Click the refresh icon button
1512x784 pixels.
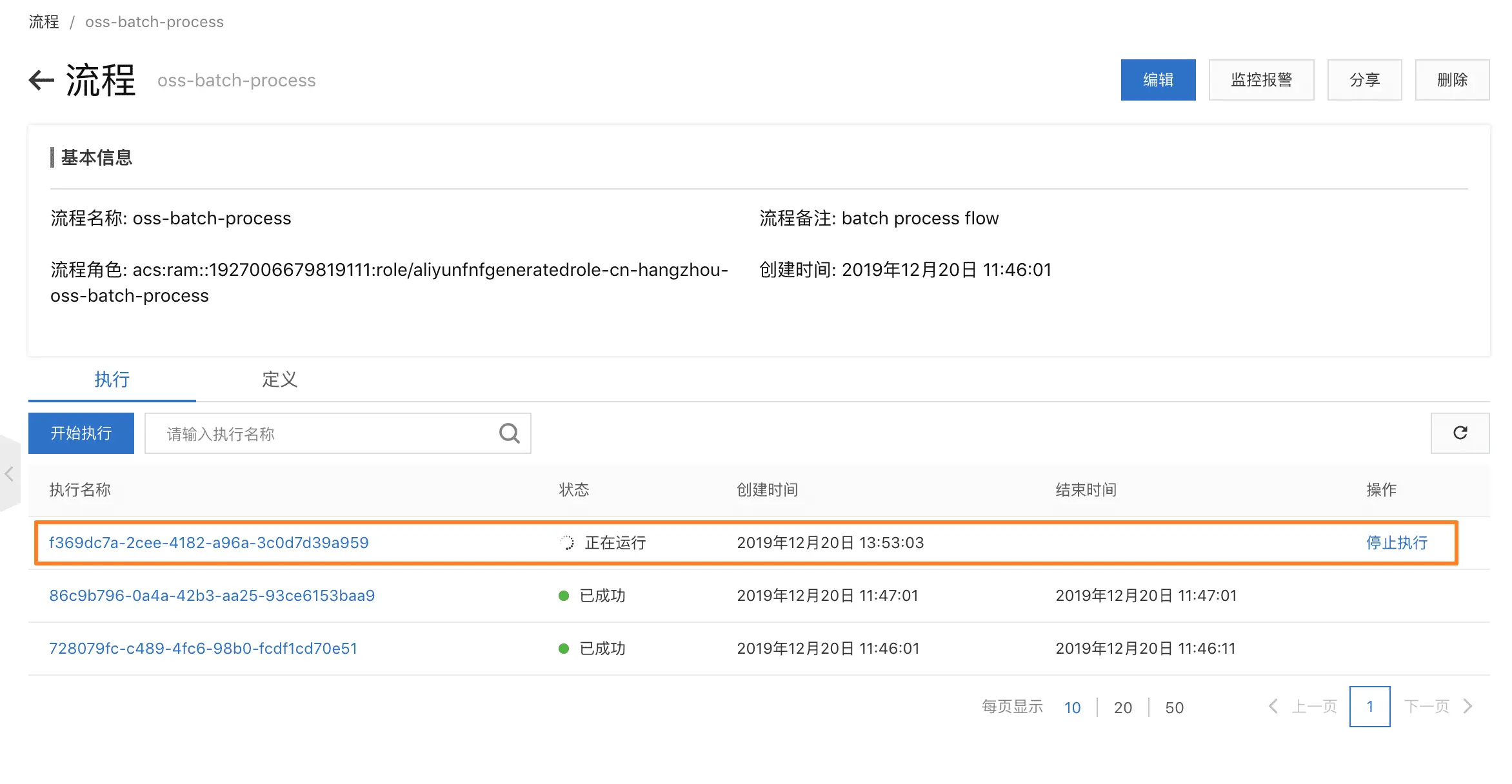[1460, 433]
